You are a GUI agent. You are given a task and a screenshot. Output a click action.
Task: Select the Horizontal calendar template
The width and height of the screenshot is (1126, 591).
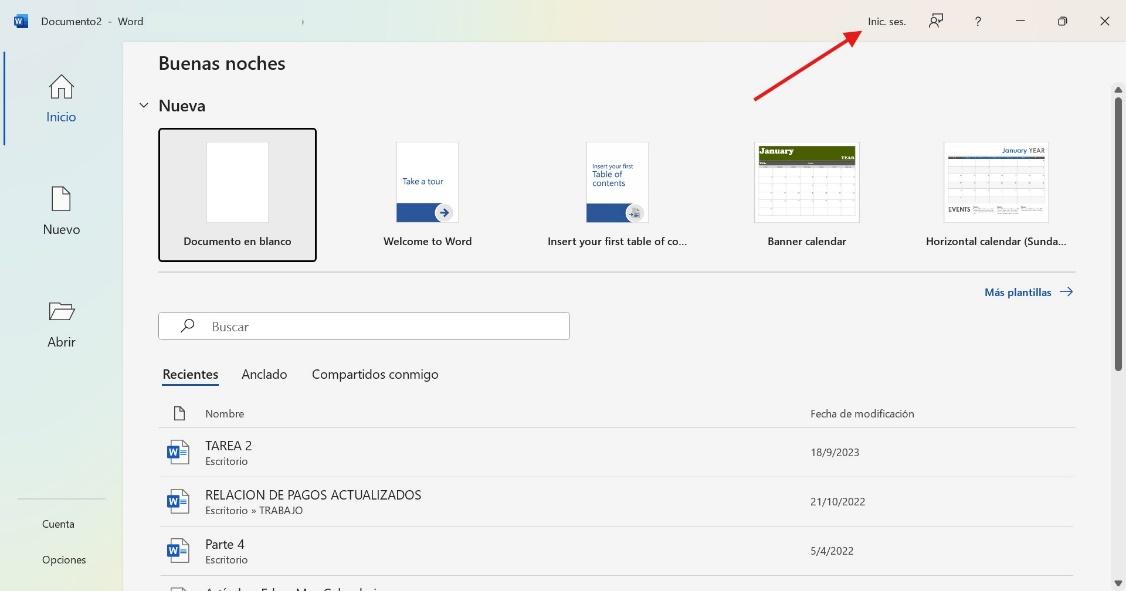pyautogui.click(x=996, y=195)
